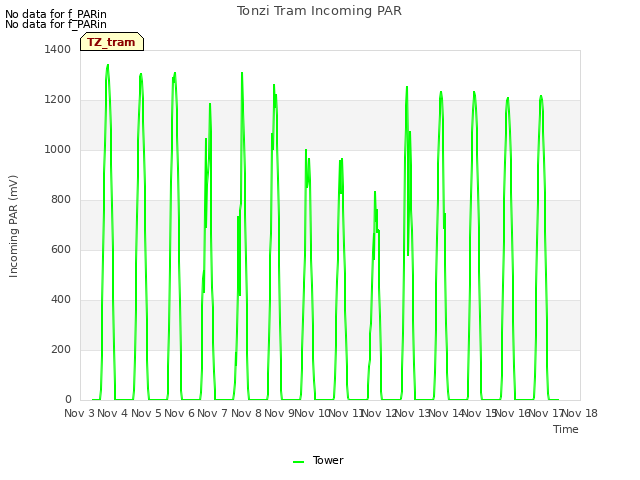Click the chart title Tonzi Tram Incoming PAR
Screen dimensions: 640x480
click(x=319, y=11)
